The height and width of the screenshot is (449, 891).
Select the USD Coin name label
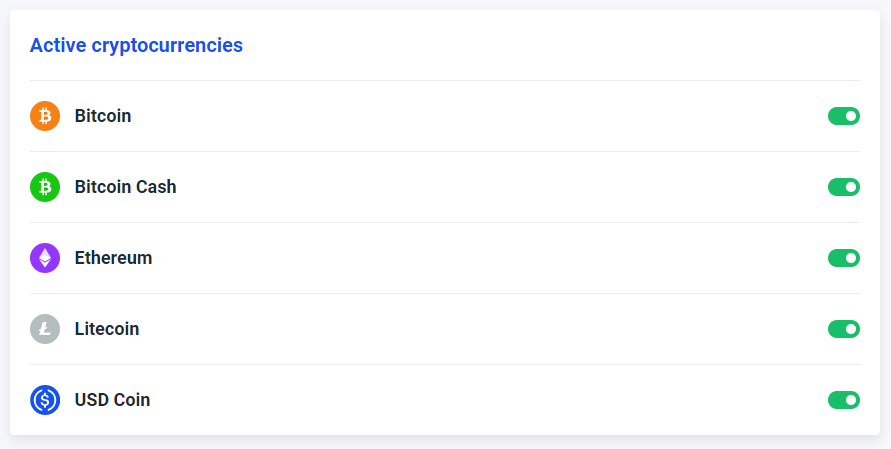point(113,400)
